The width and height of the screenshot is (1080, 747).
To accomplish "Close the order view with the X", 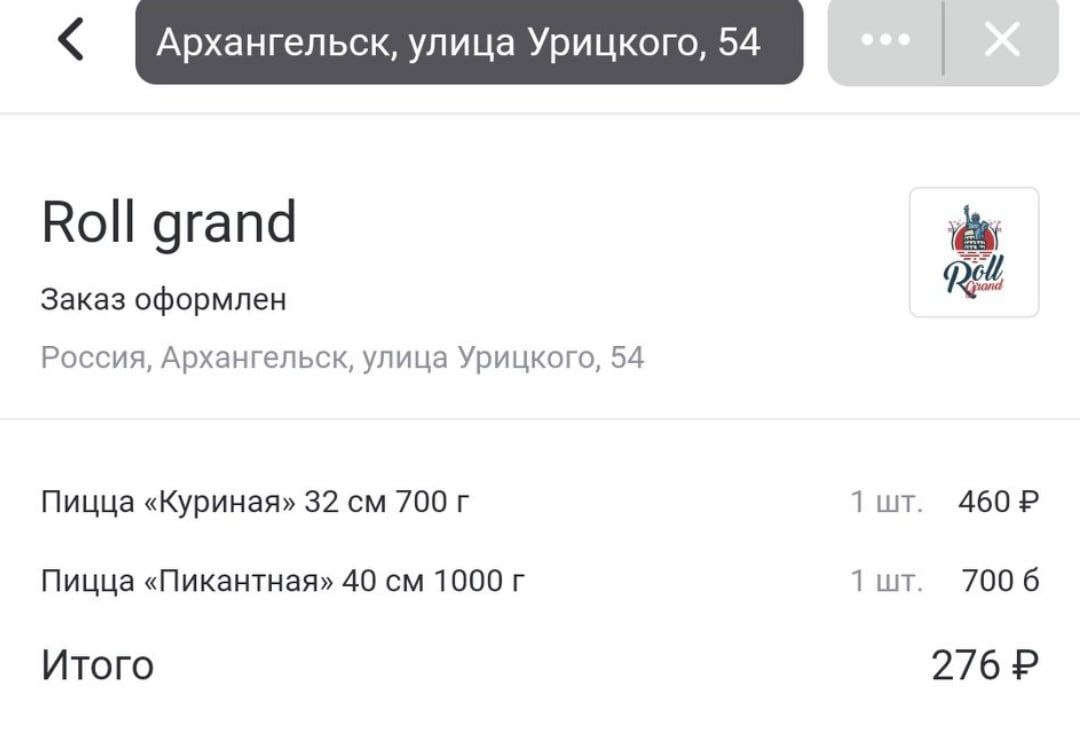I will click(x=1001, y=41).
